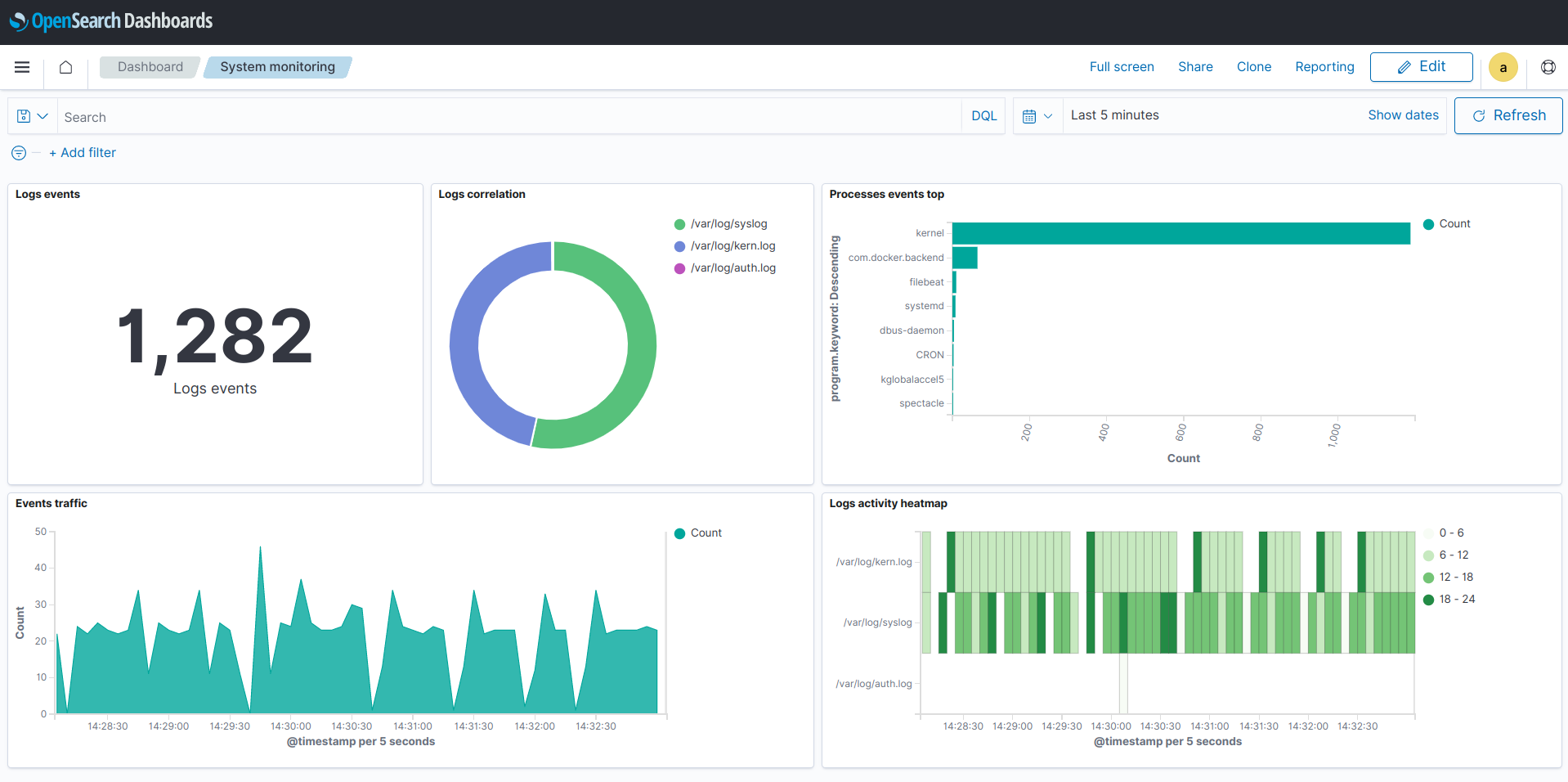The image size is (1568, 782).
Task: Open saved queries dropdown
Action: [x=33, y=116]
